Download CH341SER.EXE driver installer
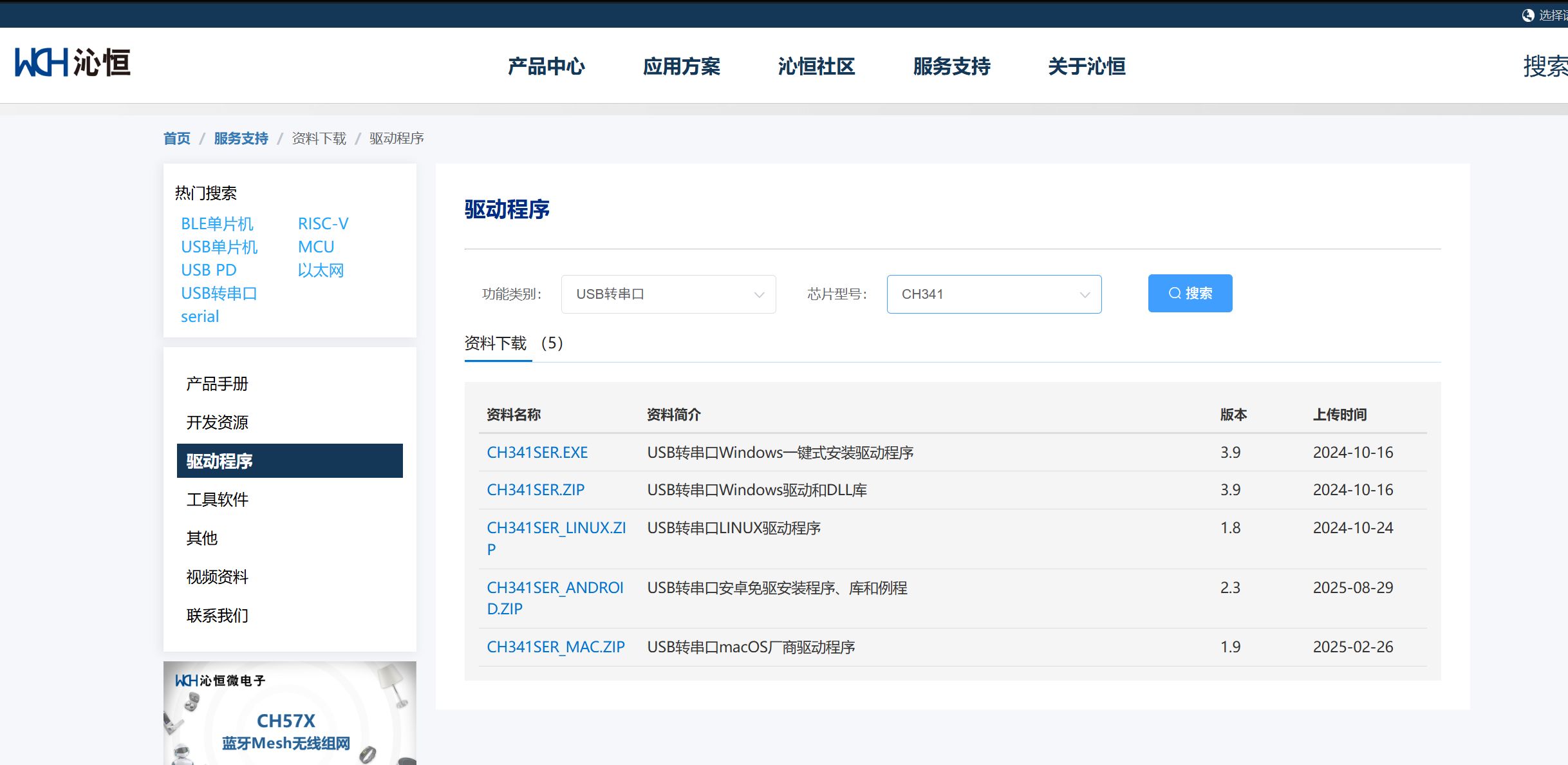The image size is (1568, 765). tap(537, 452)
